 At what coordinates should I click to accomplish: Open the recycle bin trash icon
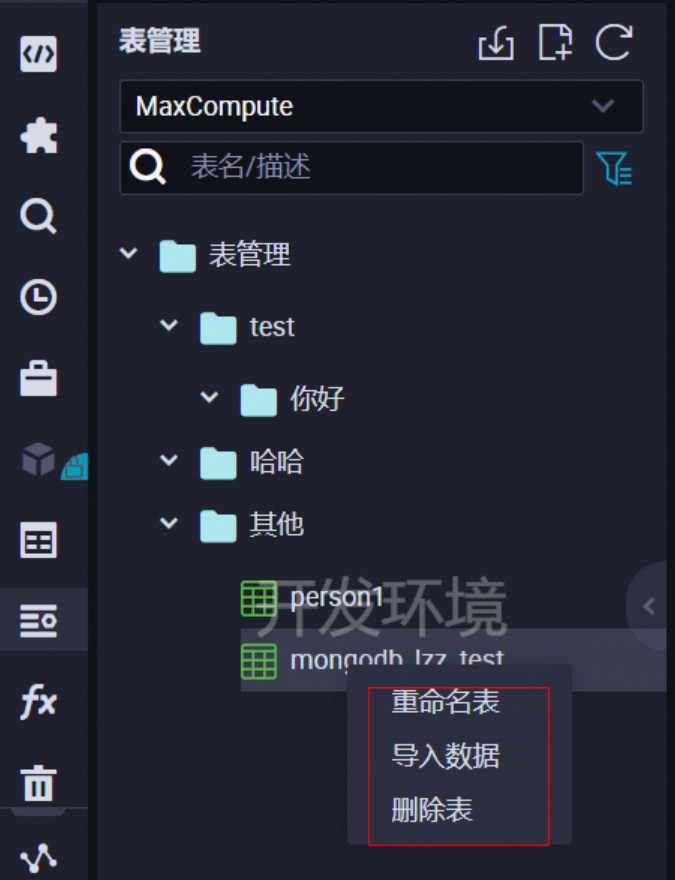[38, 782]
